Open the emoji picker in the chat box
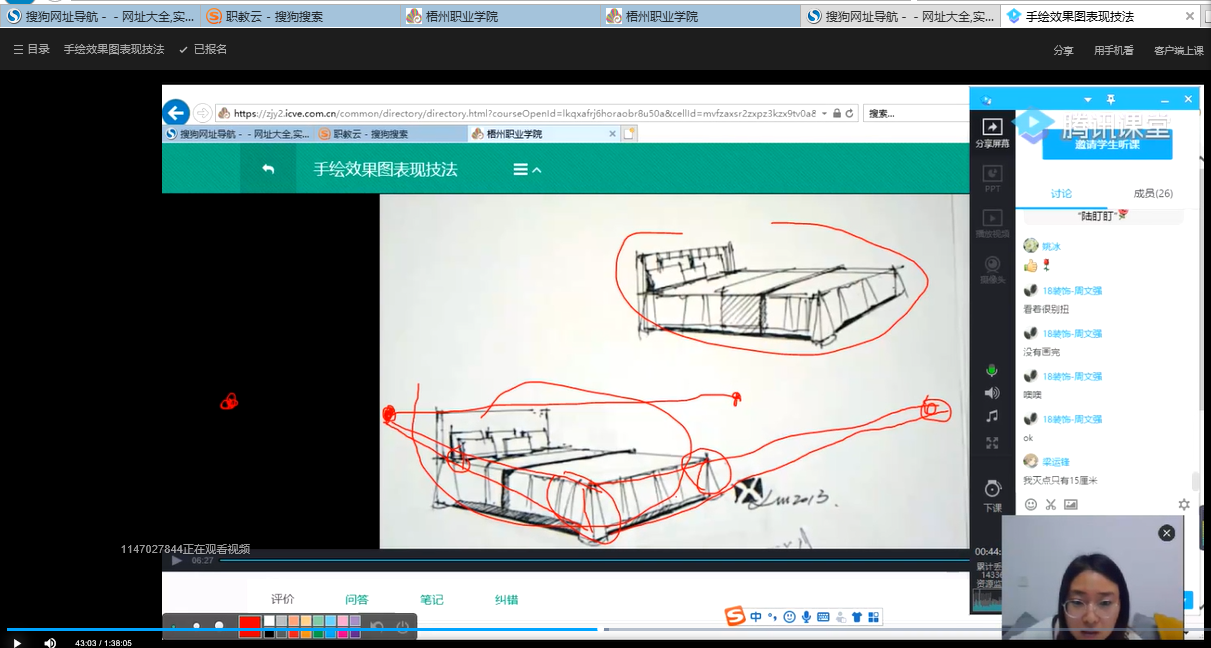Screen dimensions: 1211x648 tap(1031, 505)
